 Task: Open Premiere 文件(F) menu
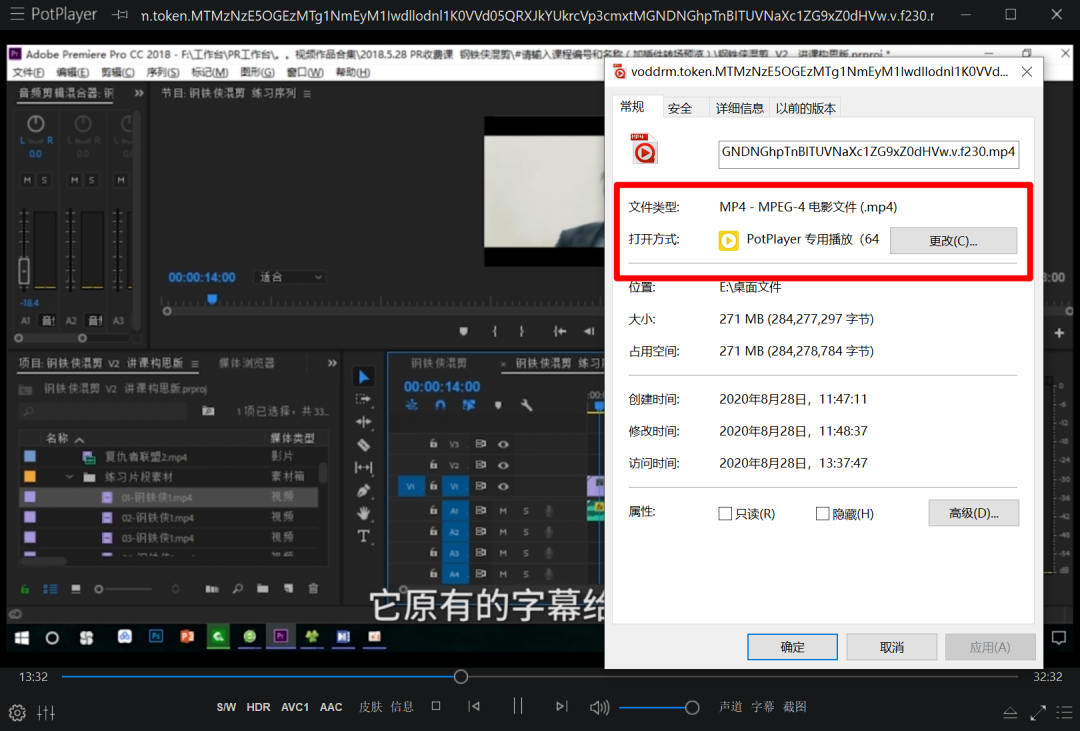pos(28,72)
